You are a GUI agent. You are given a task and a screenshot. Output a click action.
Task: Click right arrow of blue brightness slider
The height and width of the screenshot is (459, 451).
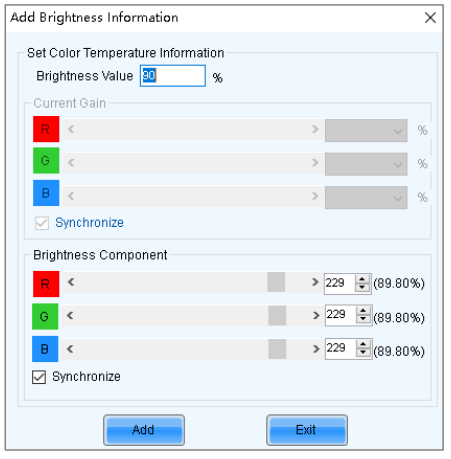tap(316, 349)
